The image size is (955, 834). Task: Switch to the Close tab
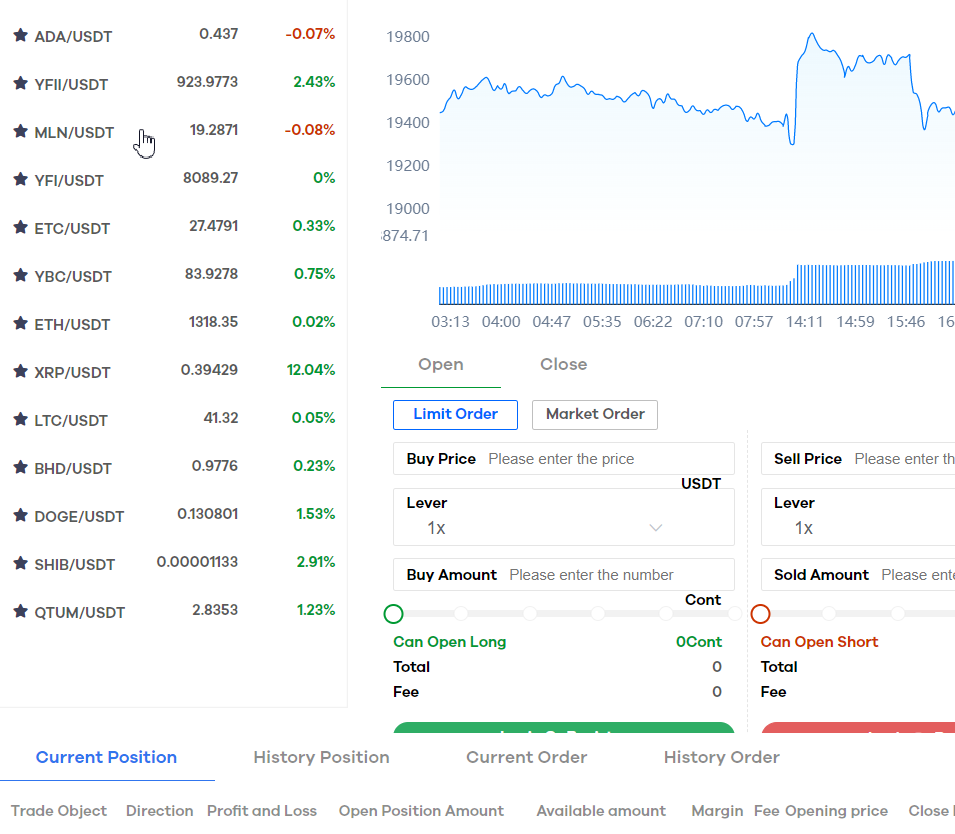coord(564,364)
